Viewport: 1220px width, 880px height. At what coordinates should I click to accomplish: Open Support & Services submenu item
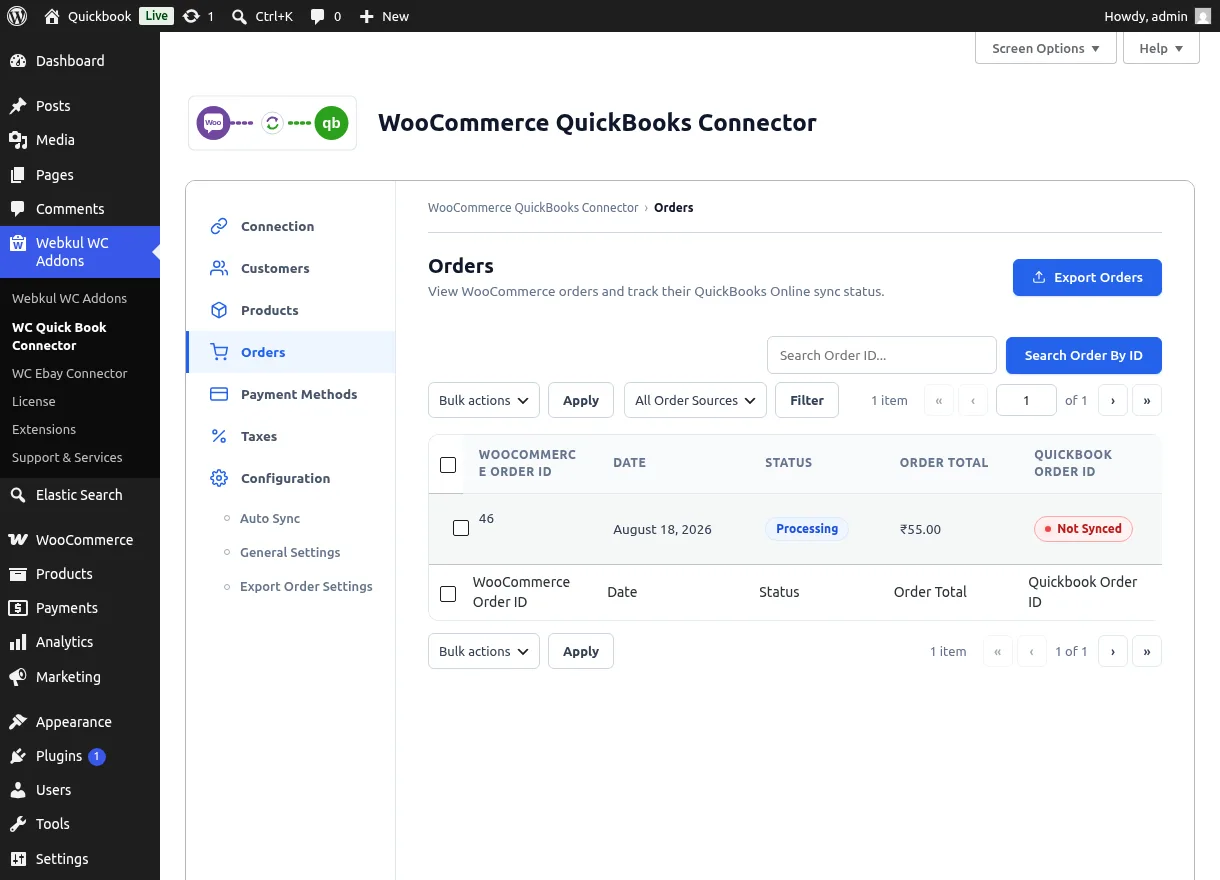point(67,457)
